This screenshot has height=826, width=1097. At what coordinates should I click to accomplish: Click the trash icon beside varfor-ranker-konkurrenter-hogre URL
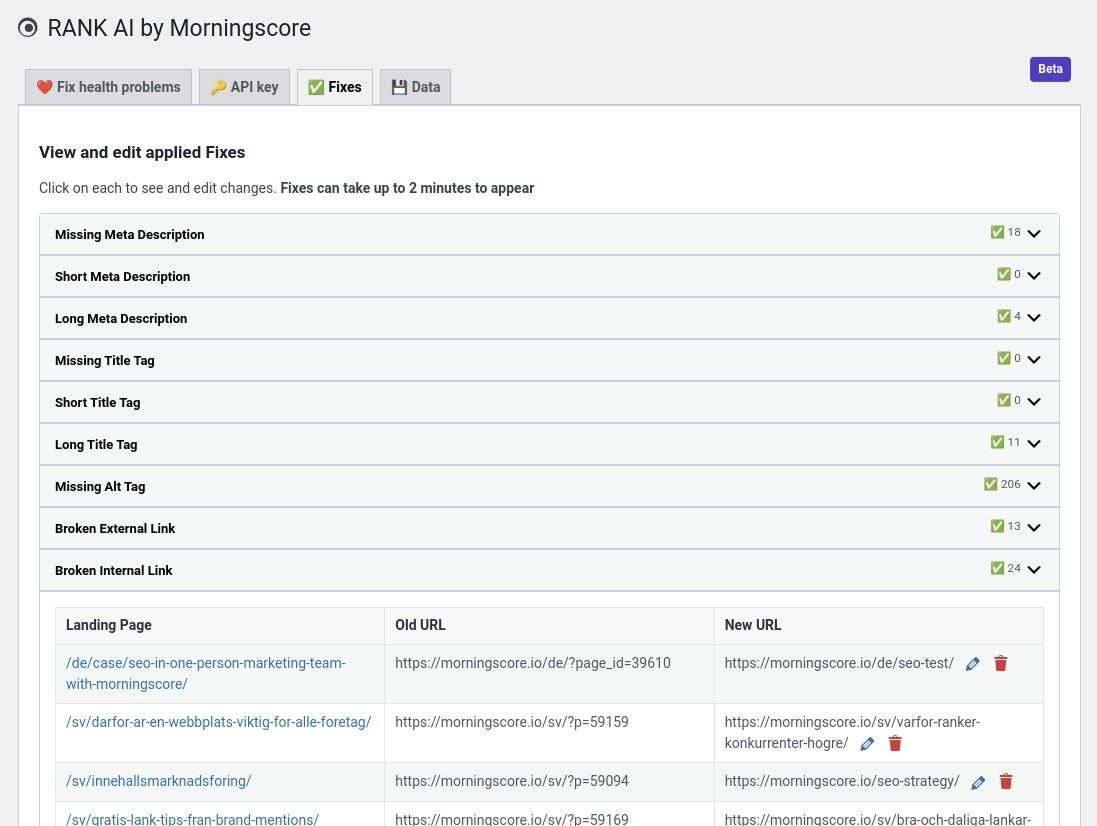tap(895, 744)
